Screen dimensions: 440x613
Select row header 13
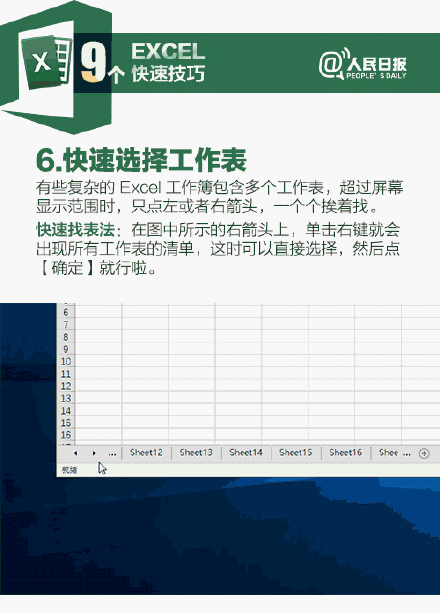coord(66,398)
